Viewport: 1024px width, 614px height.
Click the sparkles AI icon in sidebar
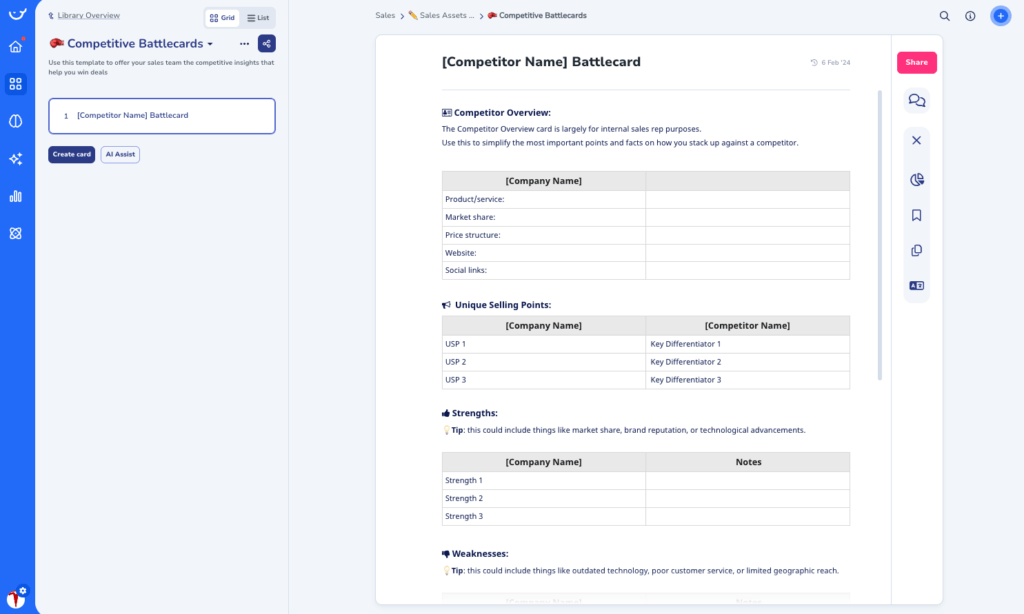pyautogui.click(x=15, y=159)
